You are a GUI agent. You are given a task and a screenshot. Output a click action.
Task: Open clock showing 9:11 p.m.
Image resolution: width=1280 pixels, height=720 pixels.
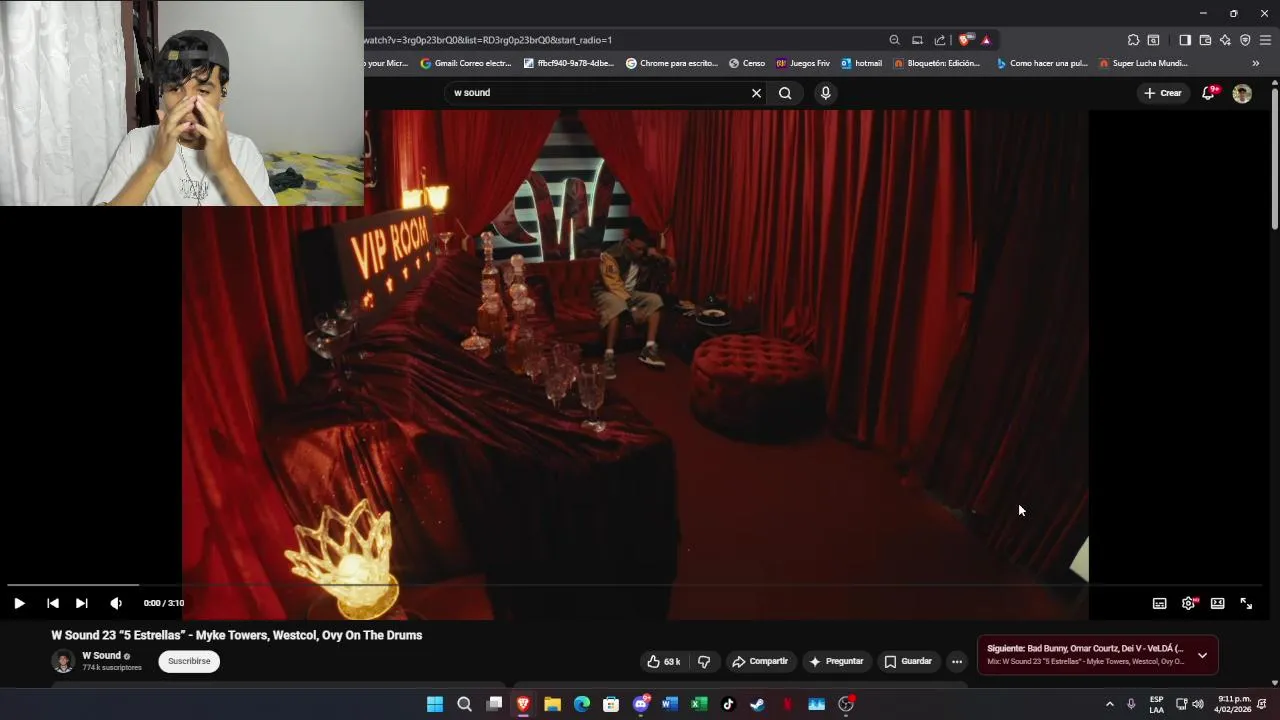pyautogui.click(x=1232, y=704)
